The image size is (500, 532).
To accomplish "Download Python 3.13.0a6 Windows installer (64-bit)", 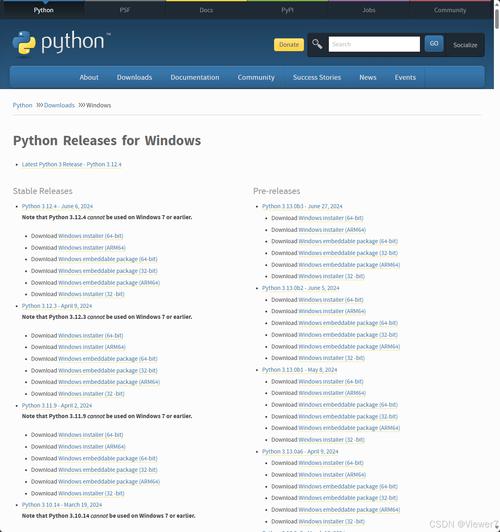I will [331, 463].
